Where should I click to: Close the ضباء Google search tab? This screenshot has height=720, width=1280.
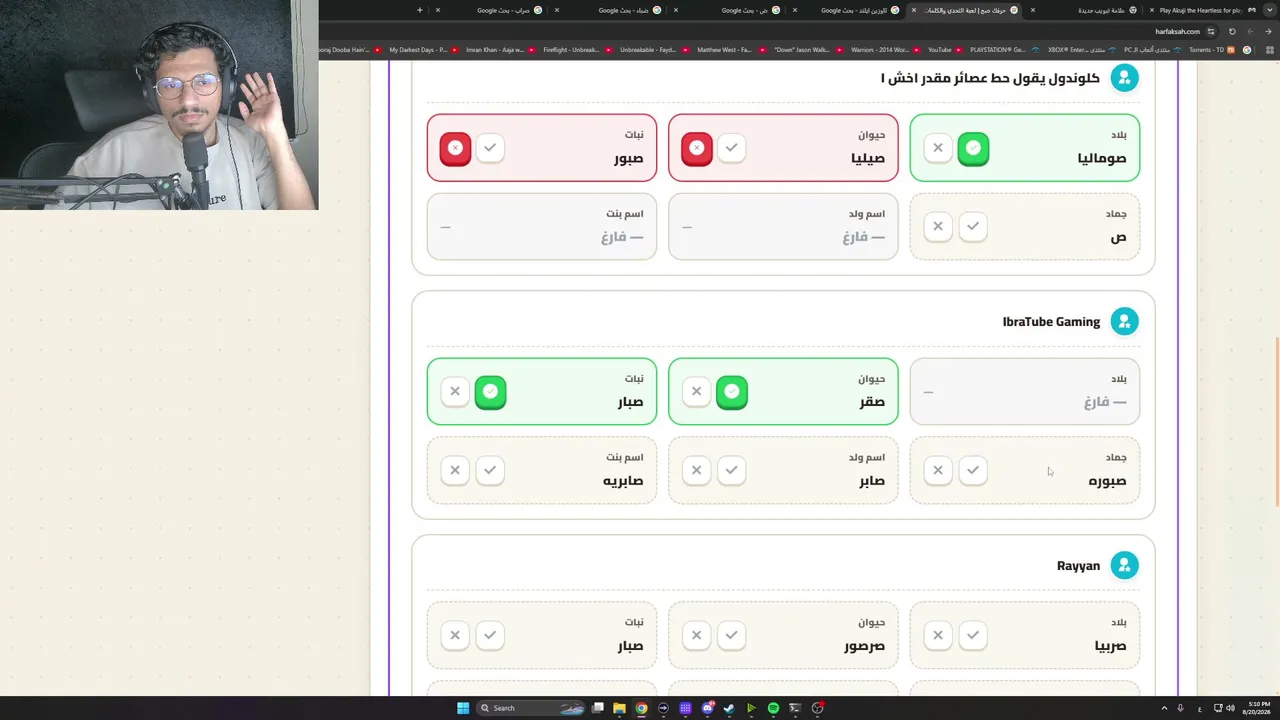[556, 10]
